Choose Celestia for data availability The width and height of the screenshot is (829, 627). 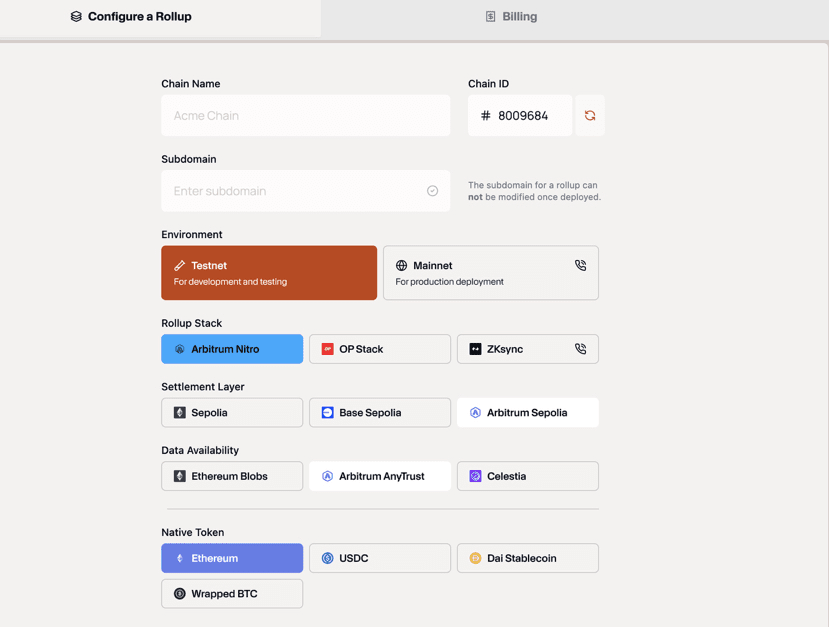[527, 476]
